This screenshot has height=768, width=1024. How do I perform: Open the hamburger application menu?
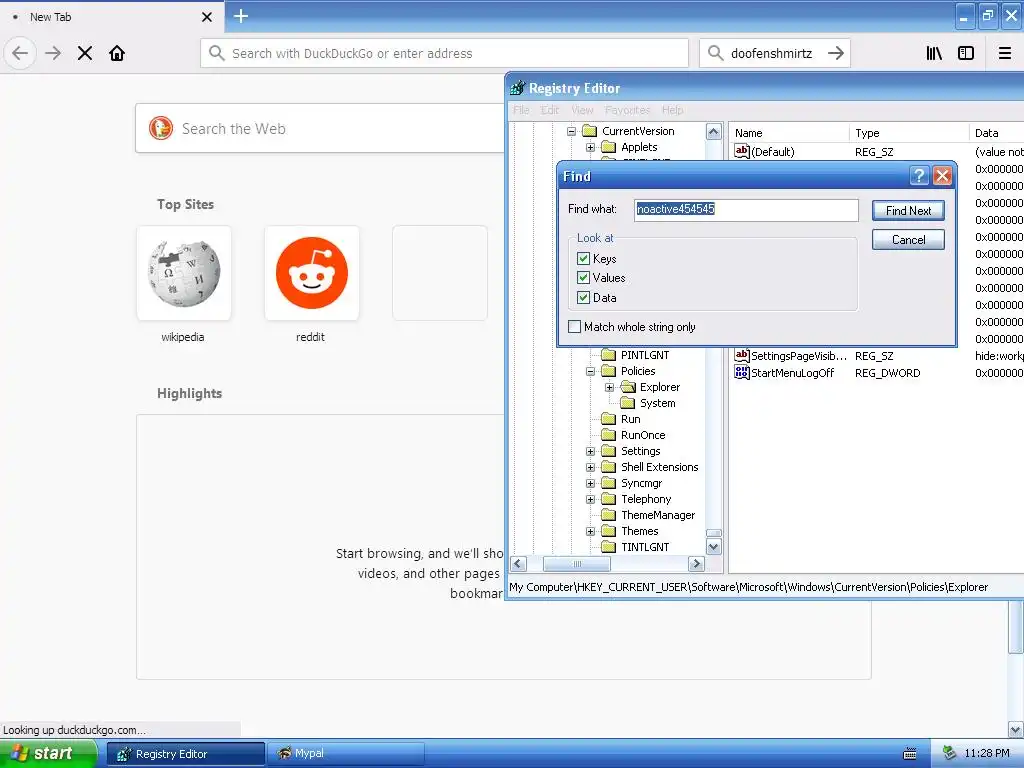1005,53
